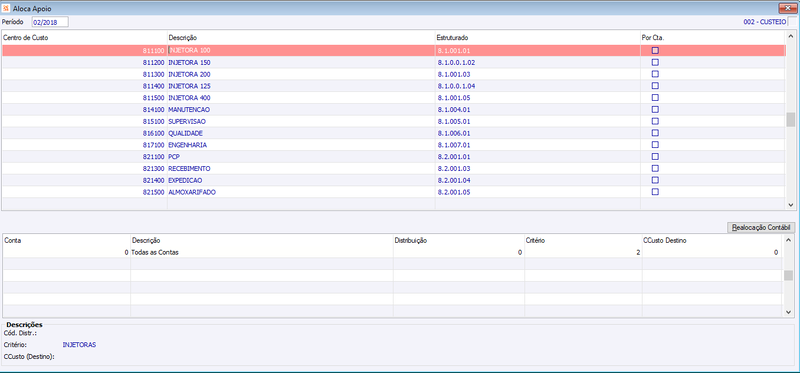800x373 pixels.
Task: Click the Estruturado column header
Action: click(538, 38)
